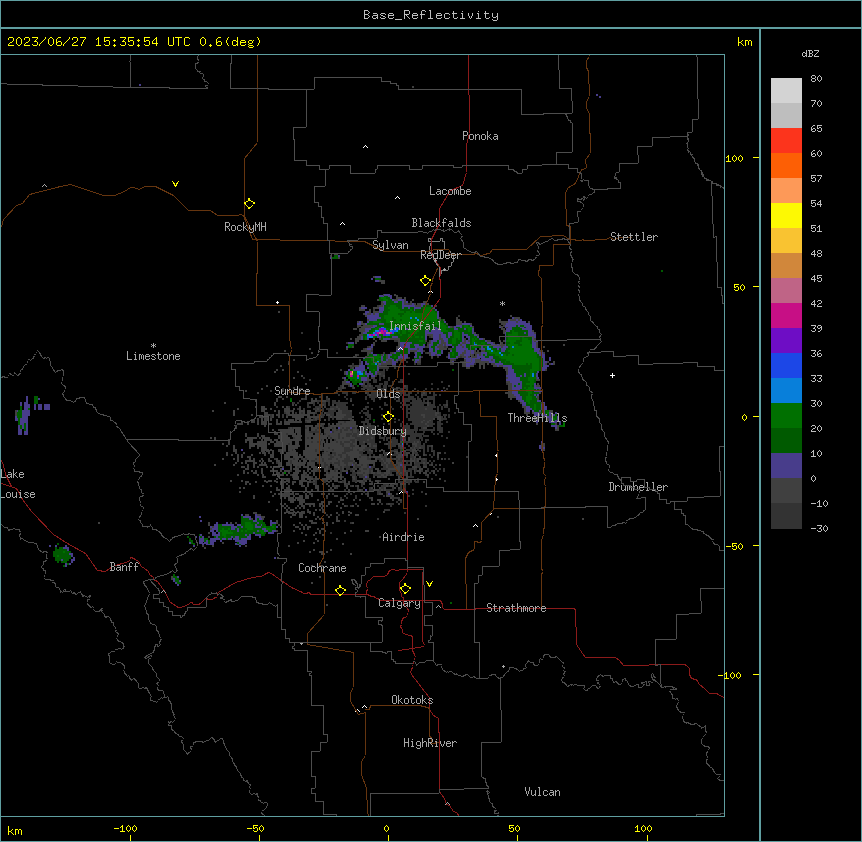Click the -100 tick on horizontal km axis
Viewport: 862px width, 842px height.
click(125, 828)
